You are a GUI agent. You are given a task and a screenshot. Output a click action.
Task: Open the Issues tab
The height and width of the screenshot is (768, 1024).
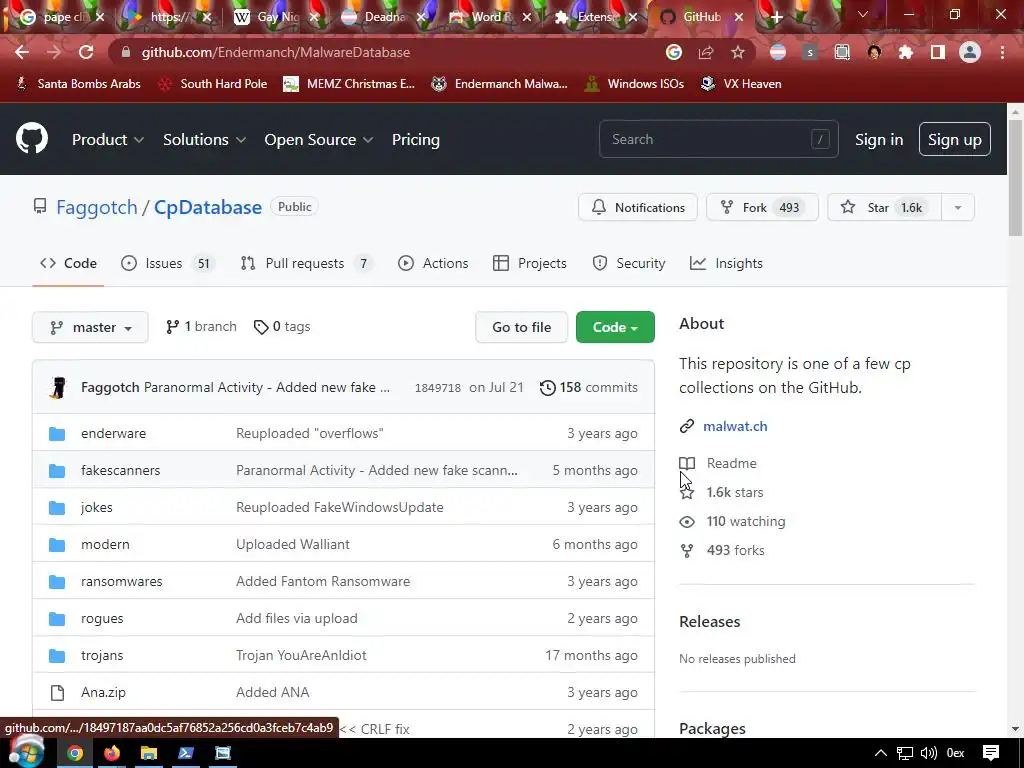click(168, 263)
